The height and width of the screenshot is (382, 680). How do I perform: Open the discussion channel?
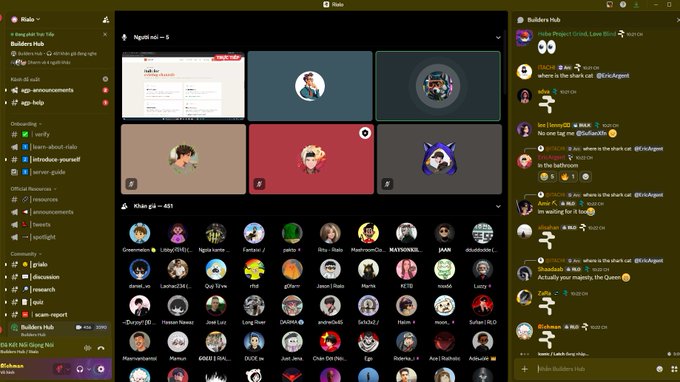46,277
